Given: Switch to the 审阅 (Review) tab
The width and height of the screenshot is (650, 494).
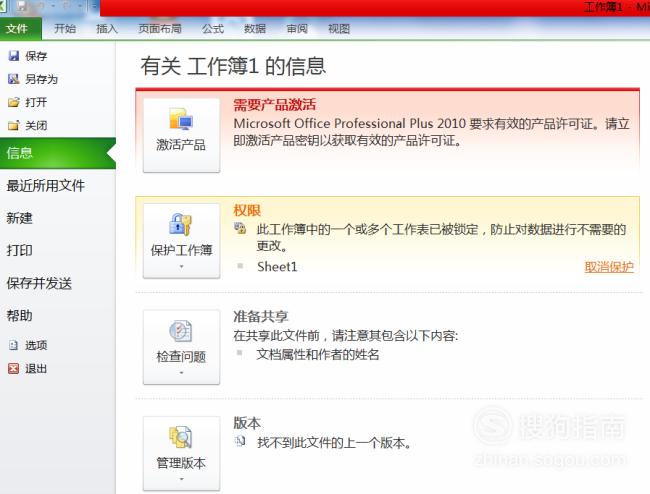Looking at the screenshot, I should click(297, 29).
